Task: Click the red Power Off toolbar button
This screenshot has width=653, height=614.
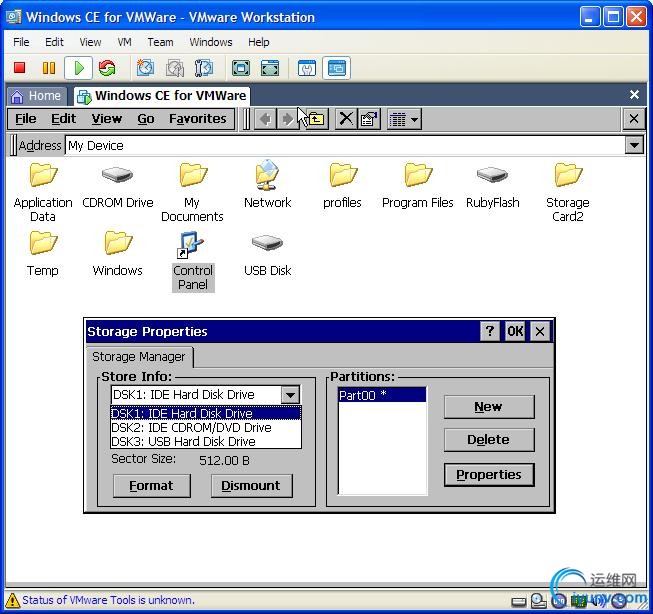Action: [19, 68]
